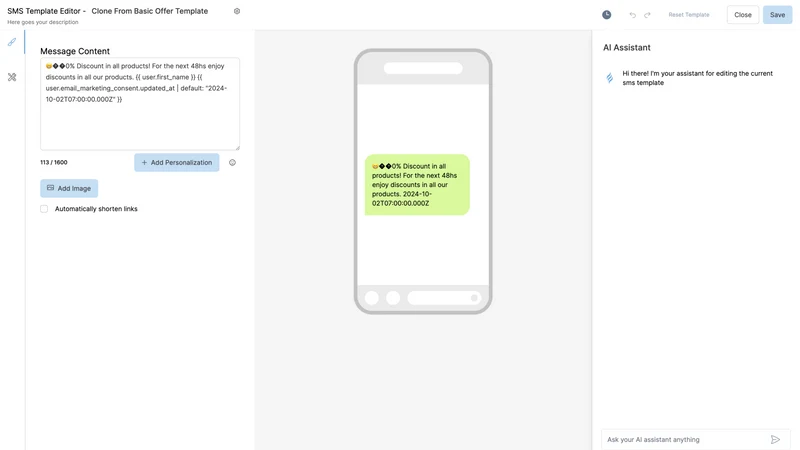This screenshot has width=800, height=450.
Task: Click the 'Here goes your description' text
Action: (43, 22)
